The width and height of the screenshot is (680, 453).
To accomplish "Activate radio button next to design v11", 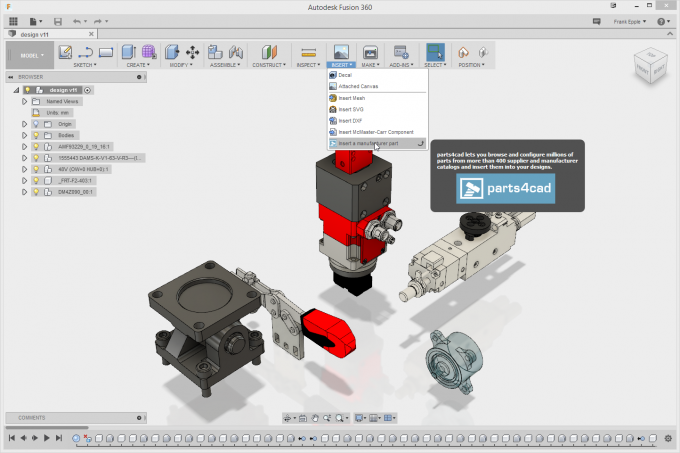I will coord(88,90).
